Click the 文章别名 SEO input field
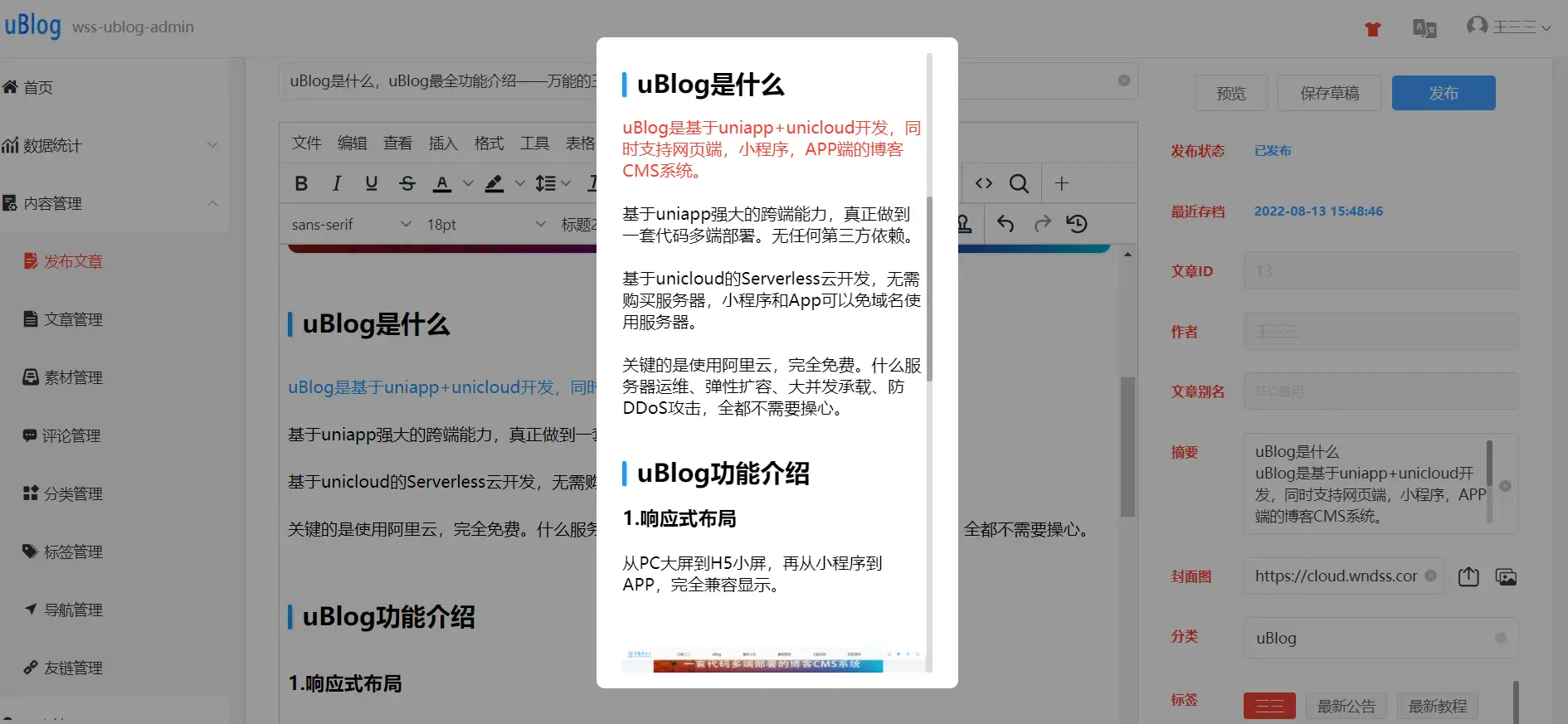 (1381, 391)
